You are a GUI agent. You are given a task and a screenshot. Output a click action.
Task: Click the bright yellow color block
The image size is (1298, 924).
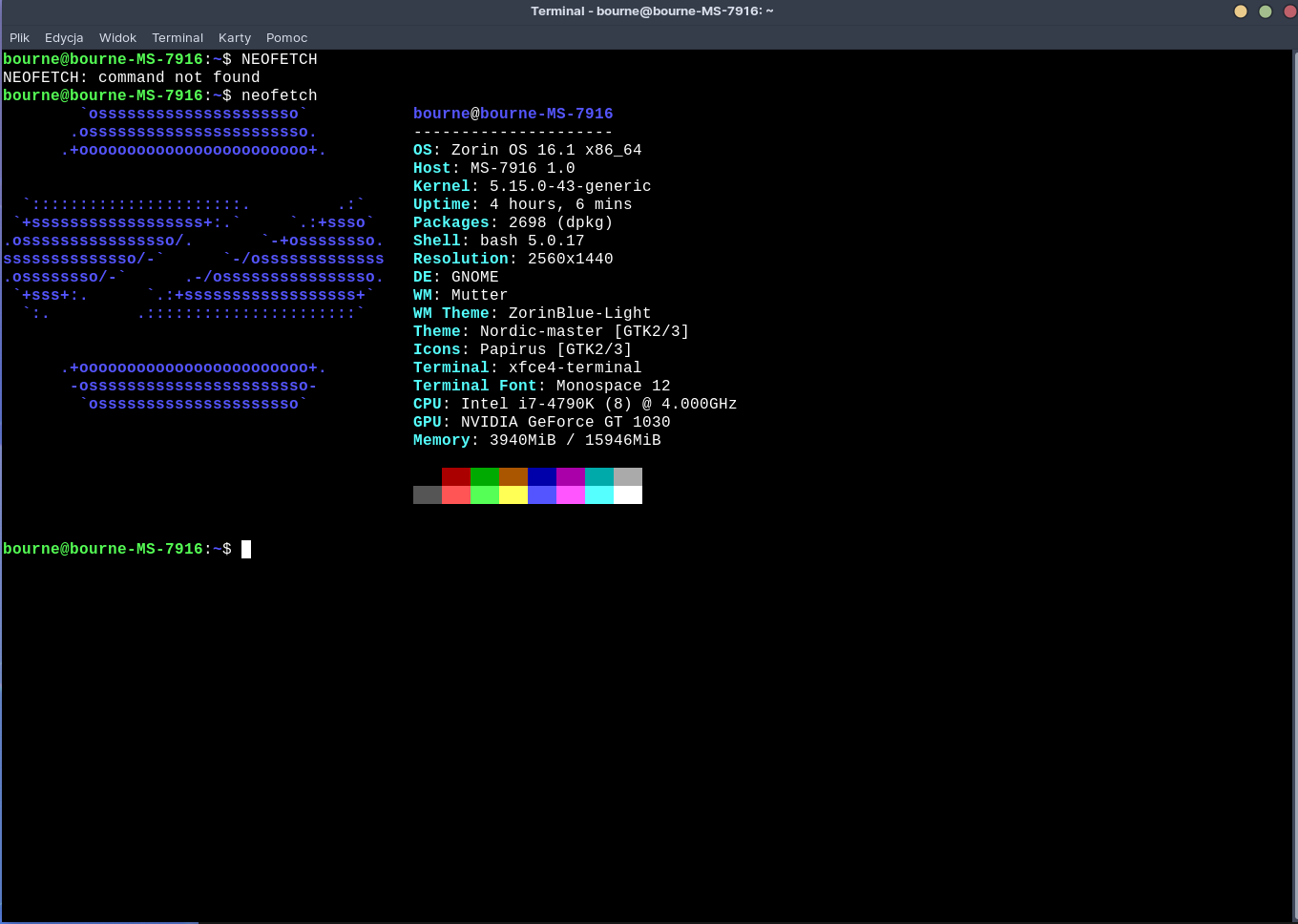tap(513, 494)
